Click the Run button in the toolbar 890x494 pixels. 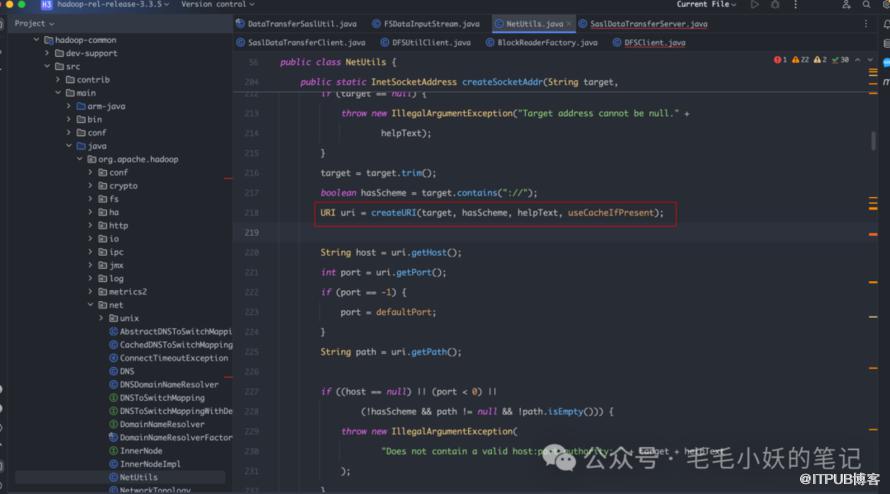(x=754, y=5)
